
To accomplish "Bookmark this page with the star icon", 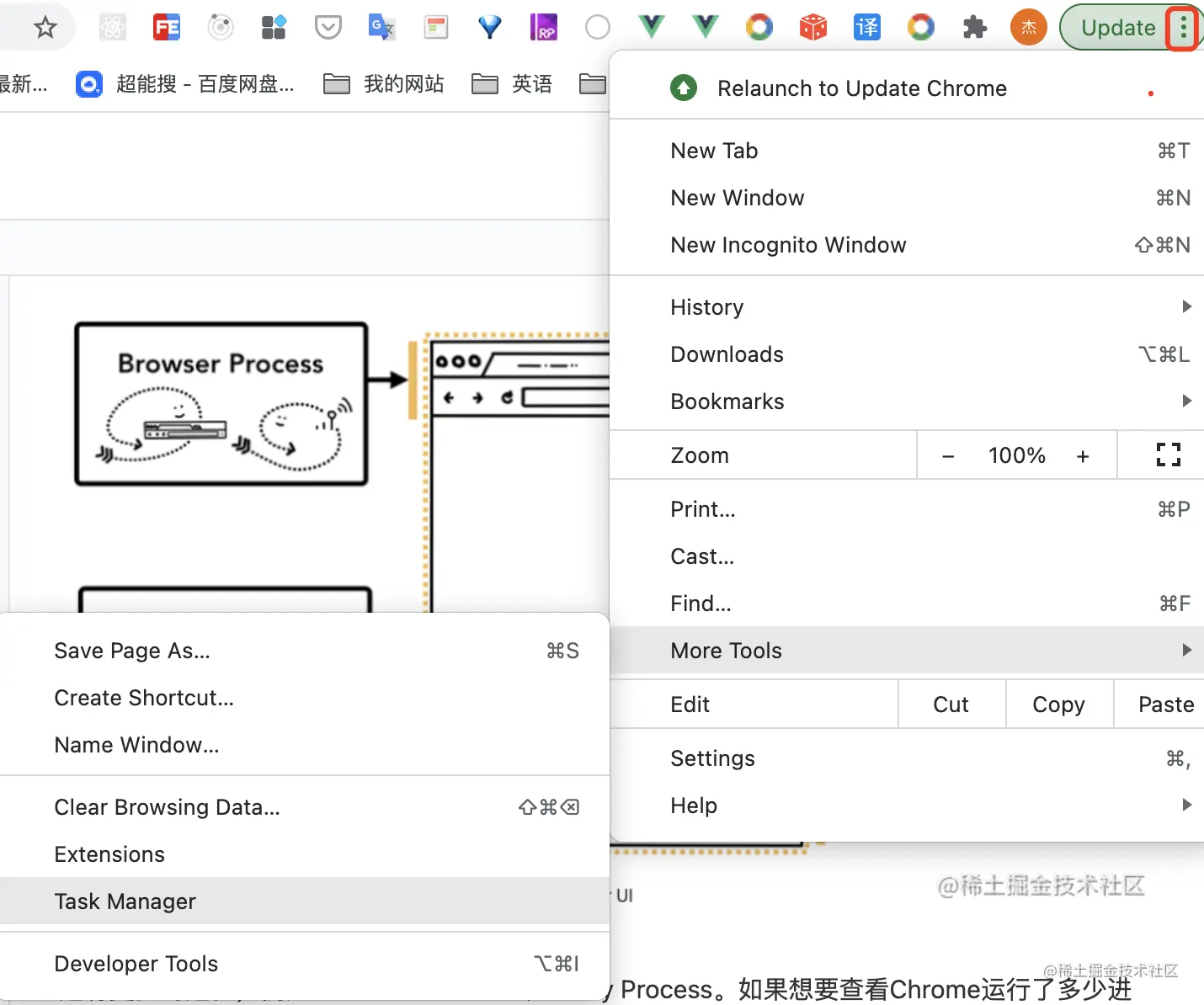I will click(45, 28).
